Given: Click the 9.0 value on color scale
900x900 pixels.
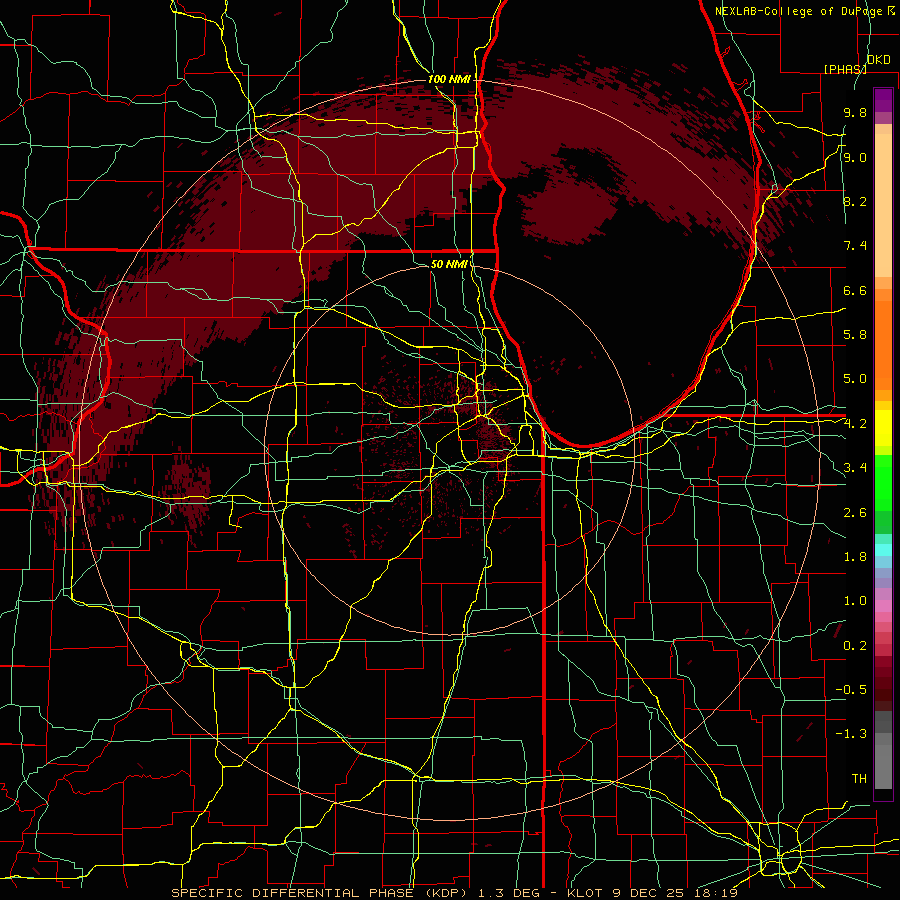Looking at the screenshot, I should 855,158.
